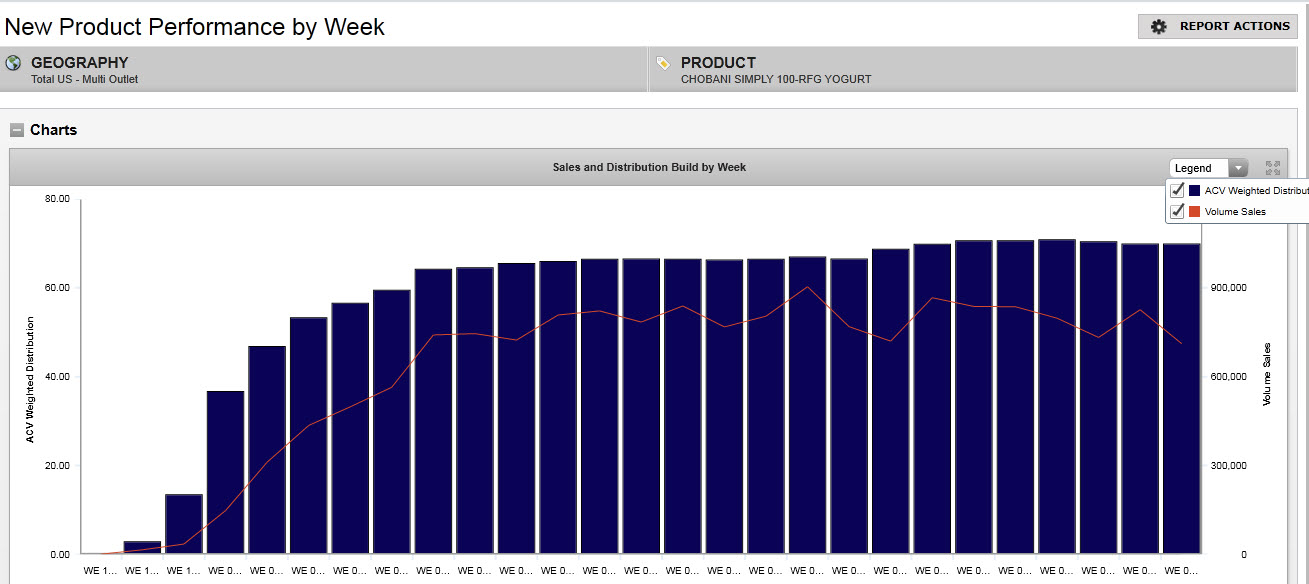Image resolution: width=1309 pixels, height=584 pixels.
Task: Open the Chobani Simply 100 product selector
Action: pos(775,79)
